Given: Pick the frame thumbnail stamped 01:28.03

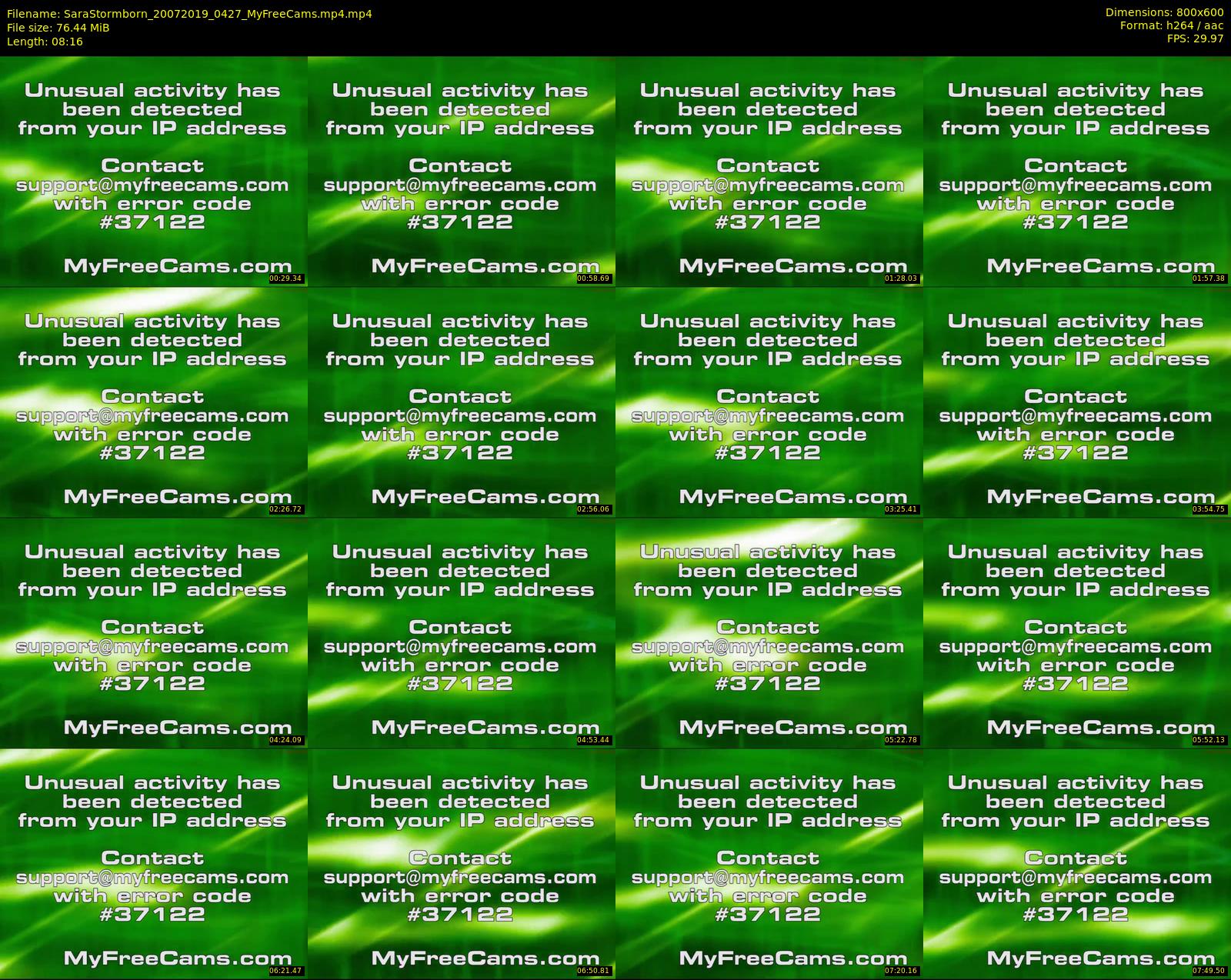Looking at the screenshot, I should coord(769,171).
